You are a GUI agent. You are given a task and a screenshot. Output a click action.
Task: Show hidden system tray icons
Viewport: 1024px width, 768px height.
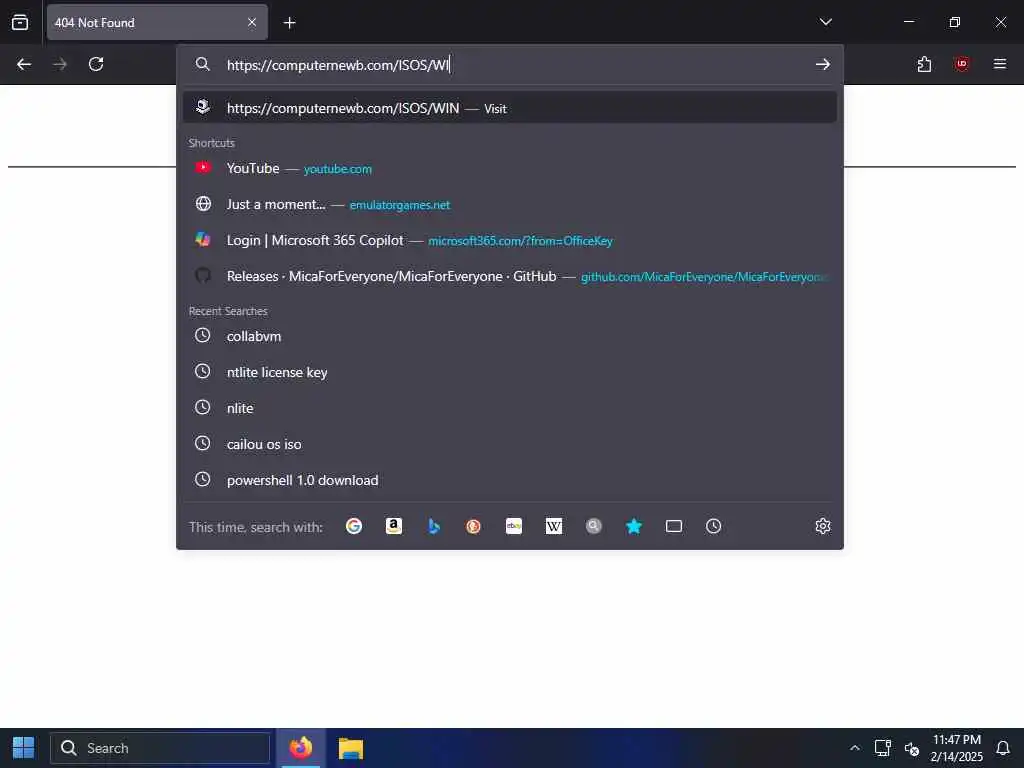tap(854, 748)
